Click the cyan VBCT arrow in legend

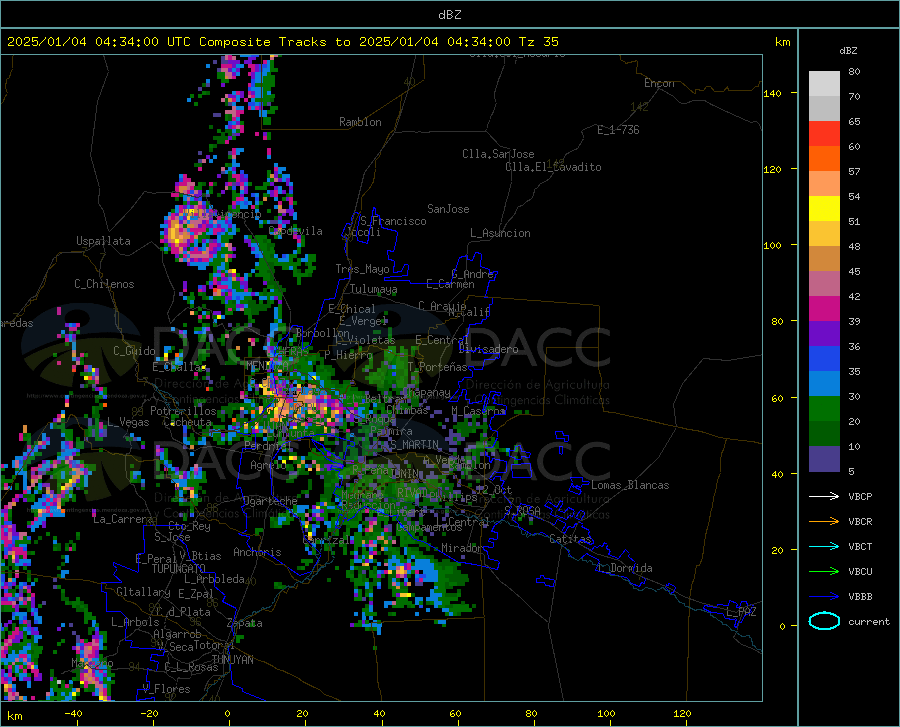click(x=824, y=546)
